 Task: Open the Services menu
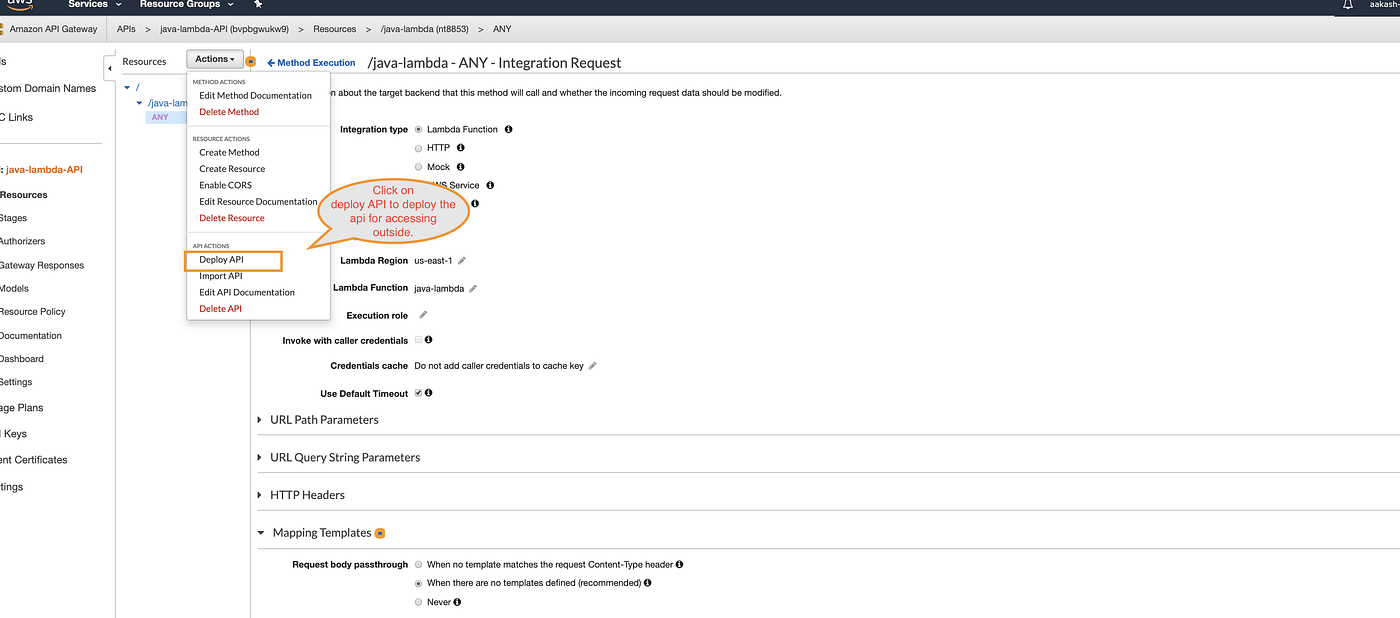pyautogui.click(x=86, y=5)
